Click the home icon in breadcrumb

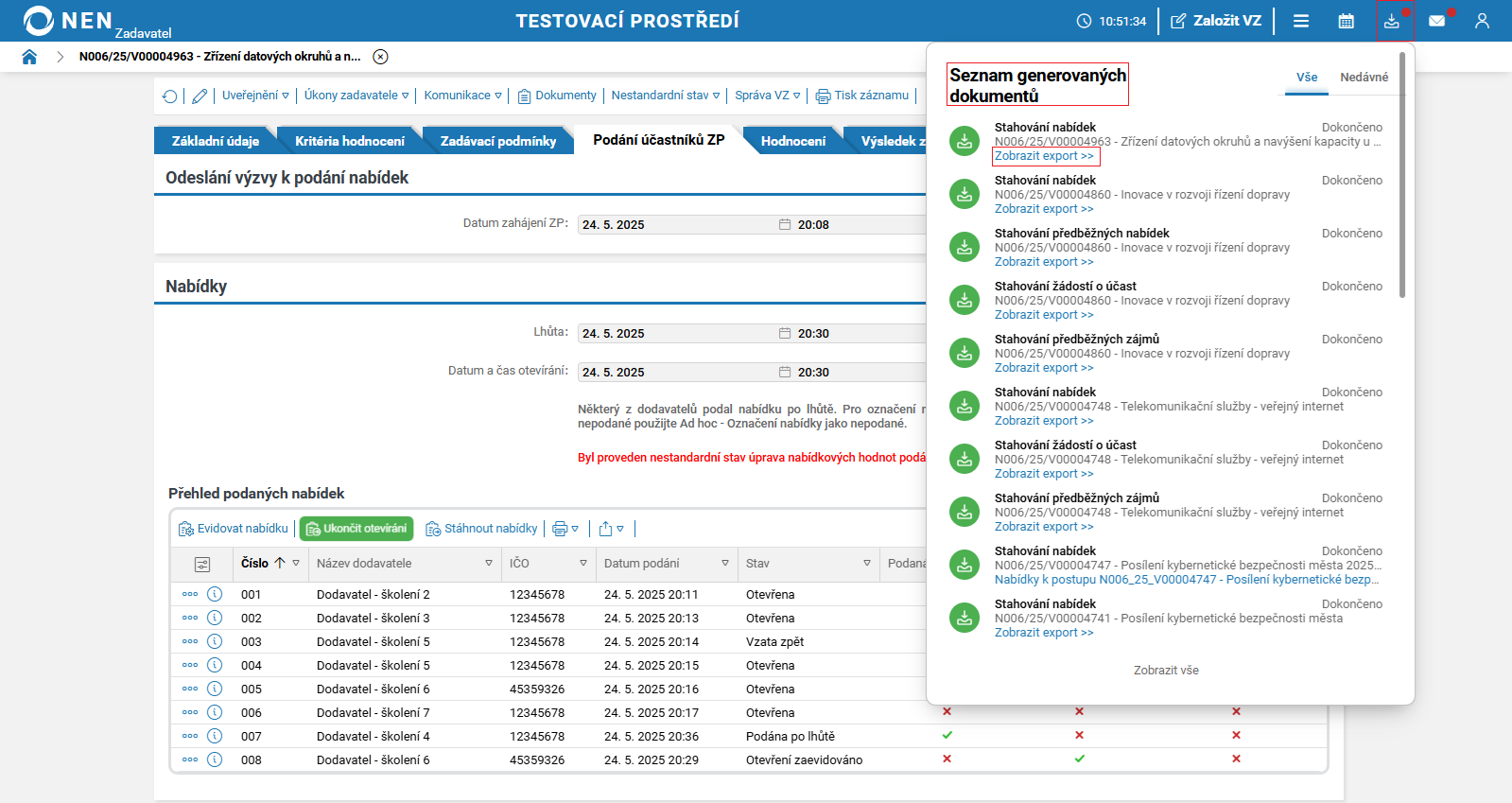(29, 57)
